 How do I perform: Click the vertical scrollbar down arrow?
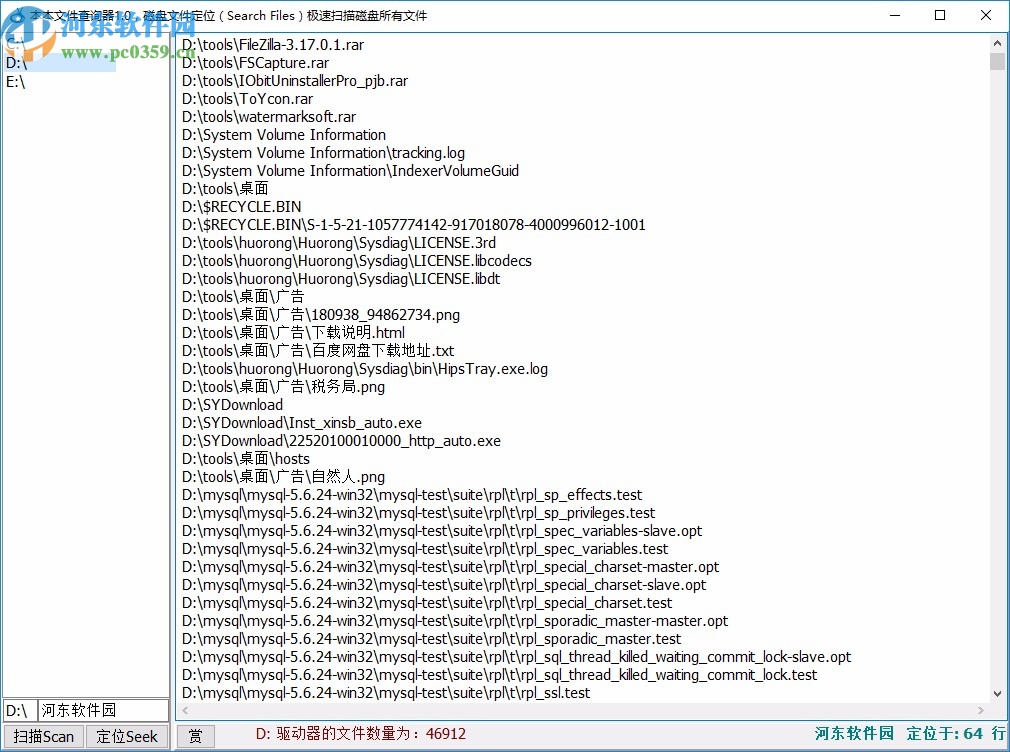tap(997, 694)
